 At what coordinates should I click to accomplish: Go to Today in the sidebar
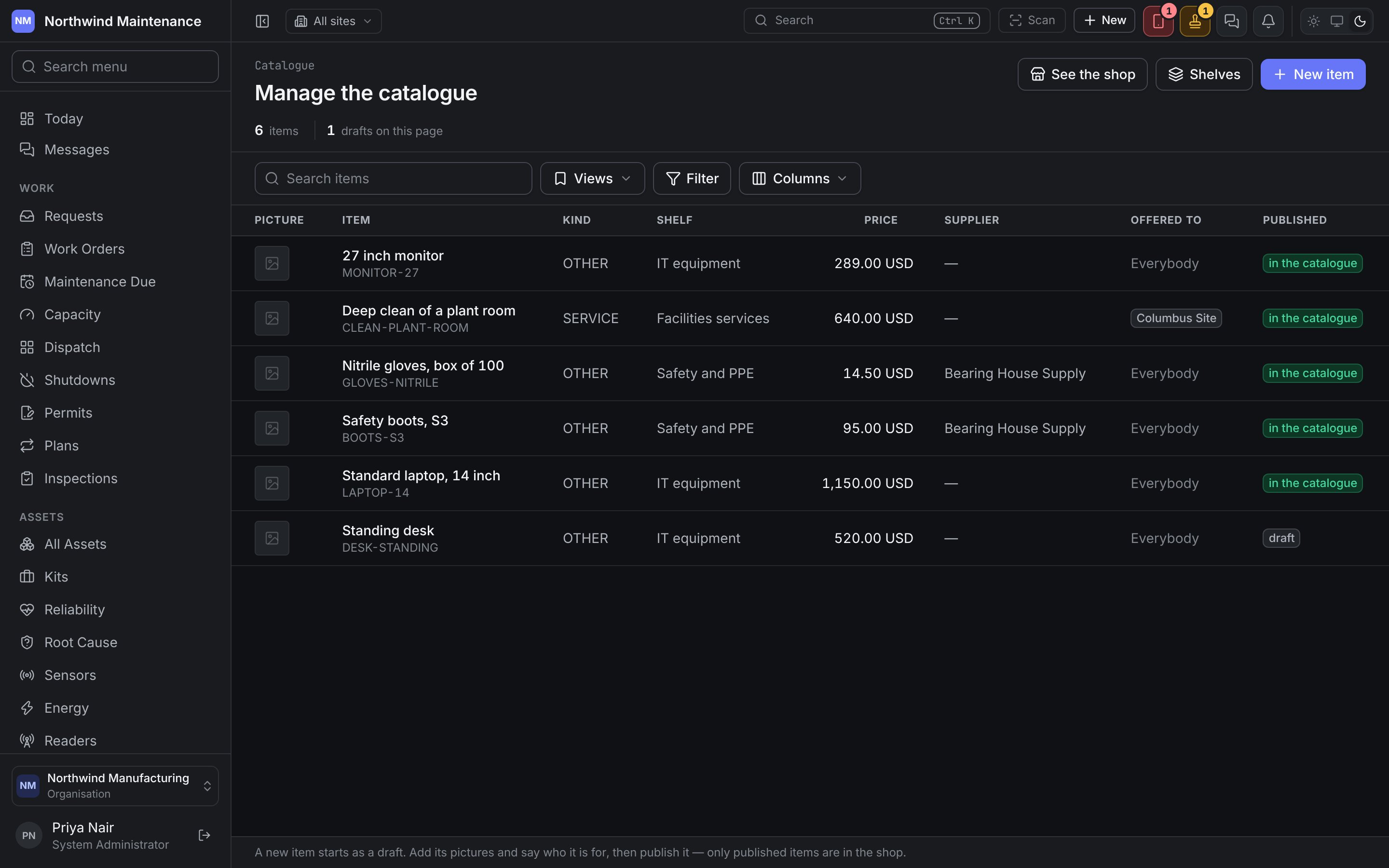(115, 119)
